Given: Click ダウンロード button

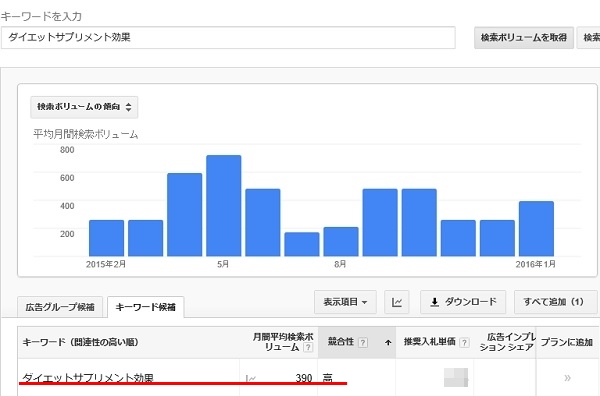Looking at the screenshot, I should pos(463,302).
